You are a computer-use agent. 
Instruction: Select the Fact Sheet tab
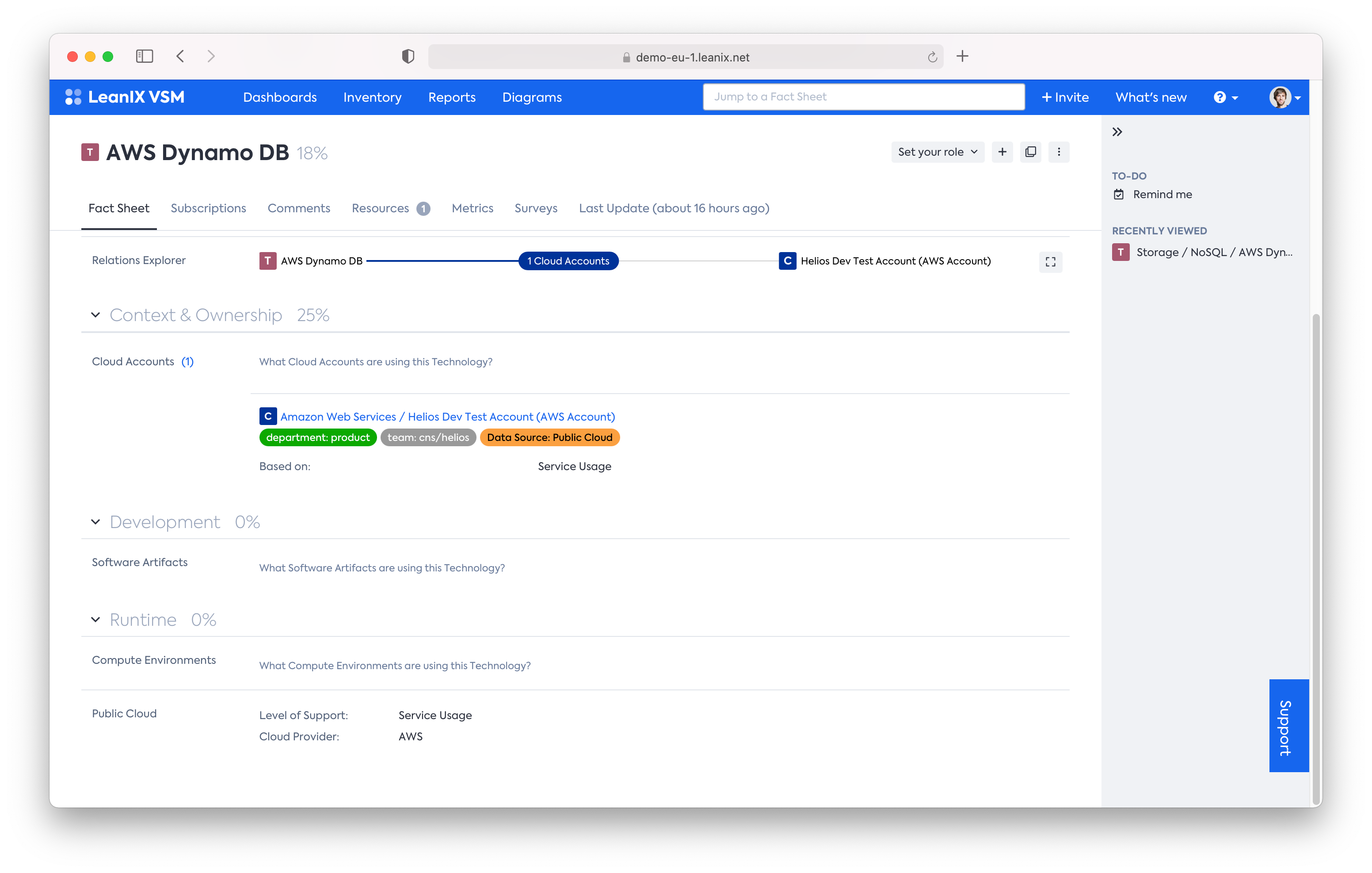[x=118, y=208]
